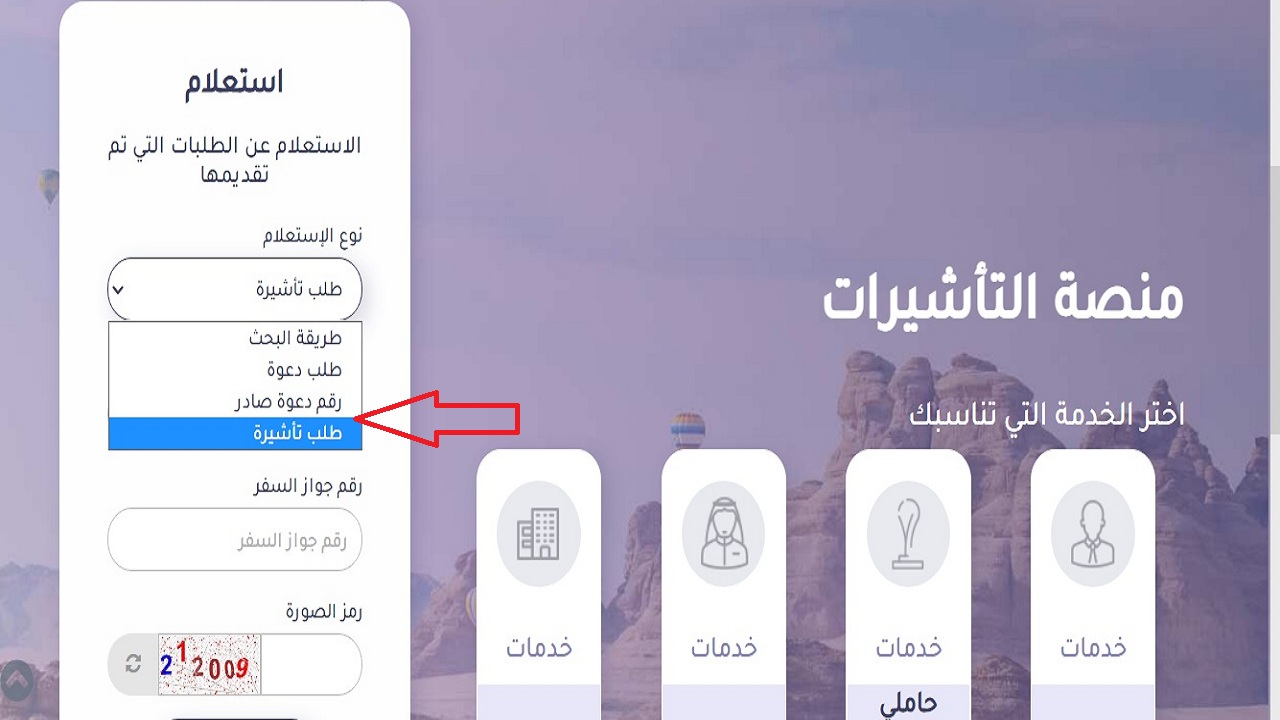Select طلب دعوة option in the list
Screen dimensions: 1280x720
[x=234, y=370]
